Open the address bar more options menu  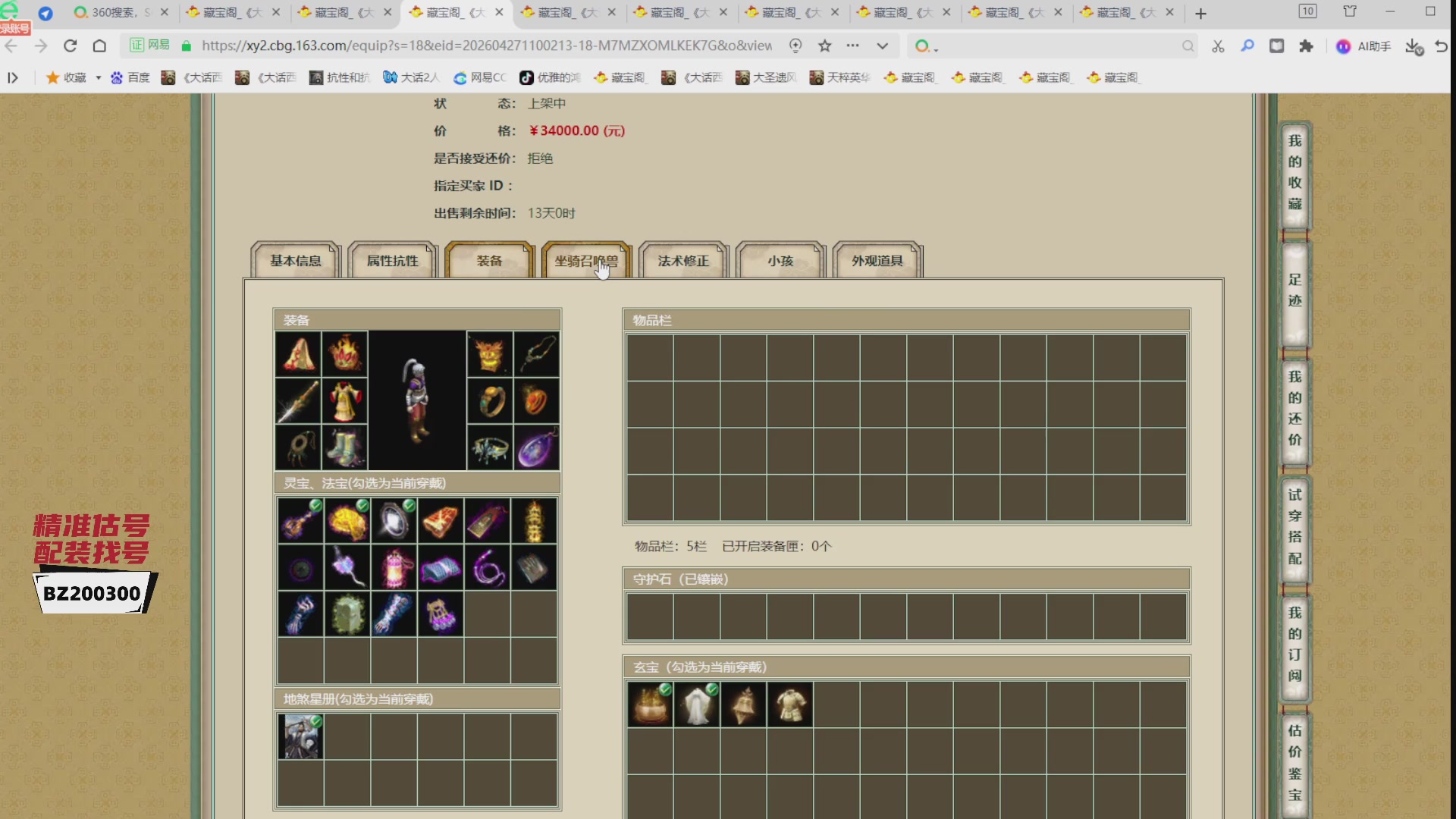coord(853,45)
